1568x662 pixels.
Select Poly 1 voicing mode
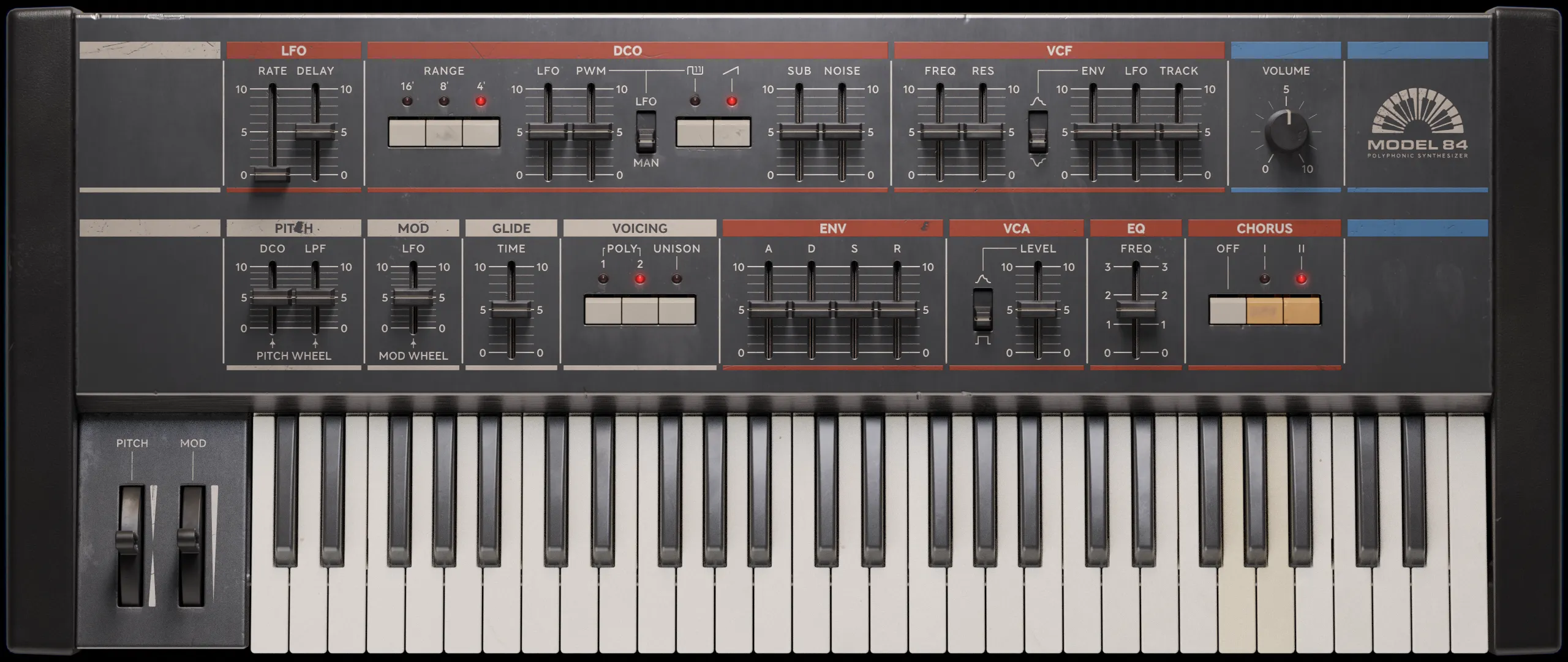[x=603, y=310]
